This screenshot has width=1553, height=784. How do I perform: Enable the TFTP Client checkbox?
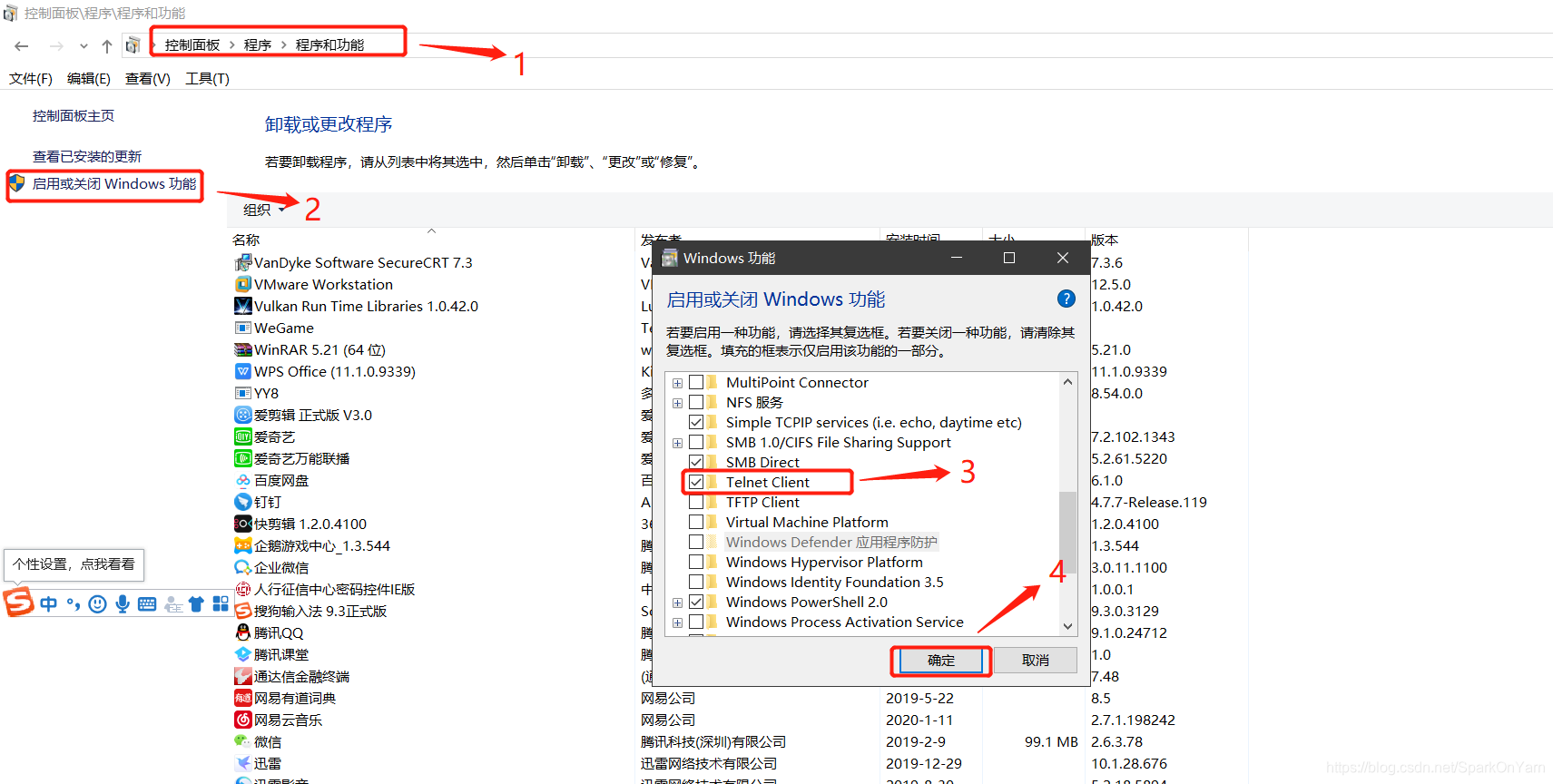click(x=696, y=503)
